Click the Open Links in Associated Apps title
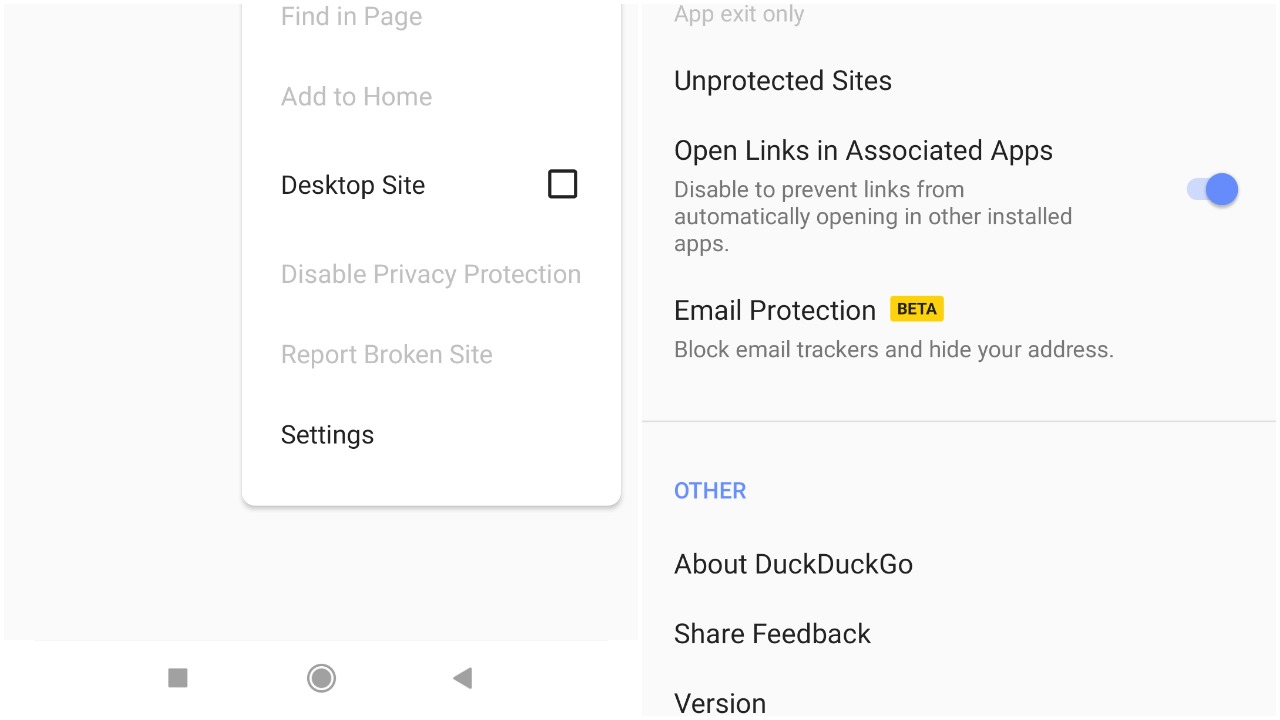 pos(863,151)
